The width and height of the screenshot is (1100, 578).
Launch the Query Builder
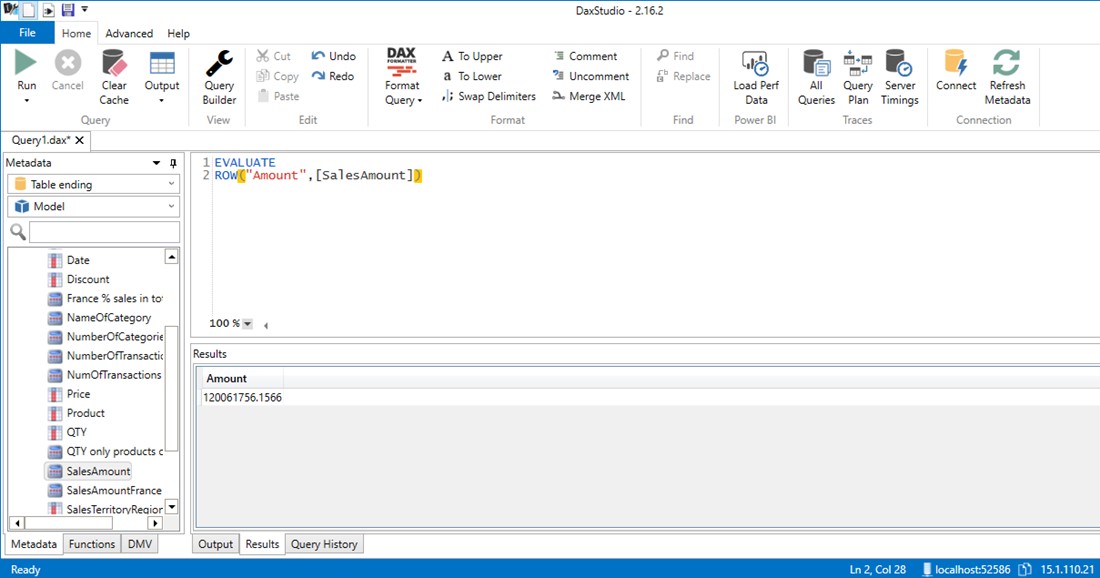tap(219, 77)
